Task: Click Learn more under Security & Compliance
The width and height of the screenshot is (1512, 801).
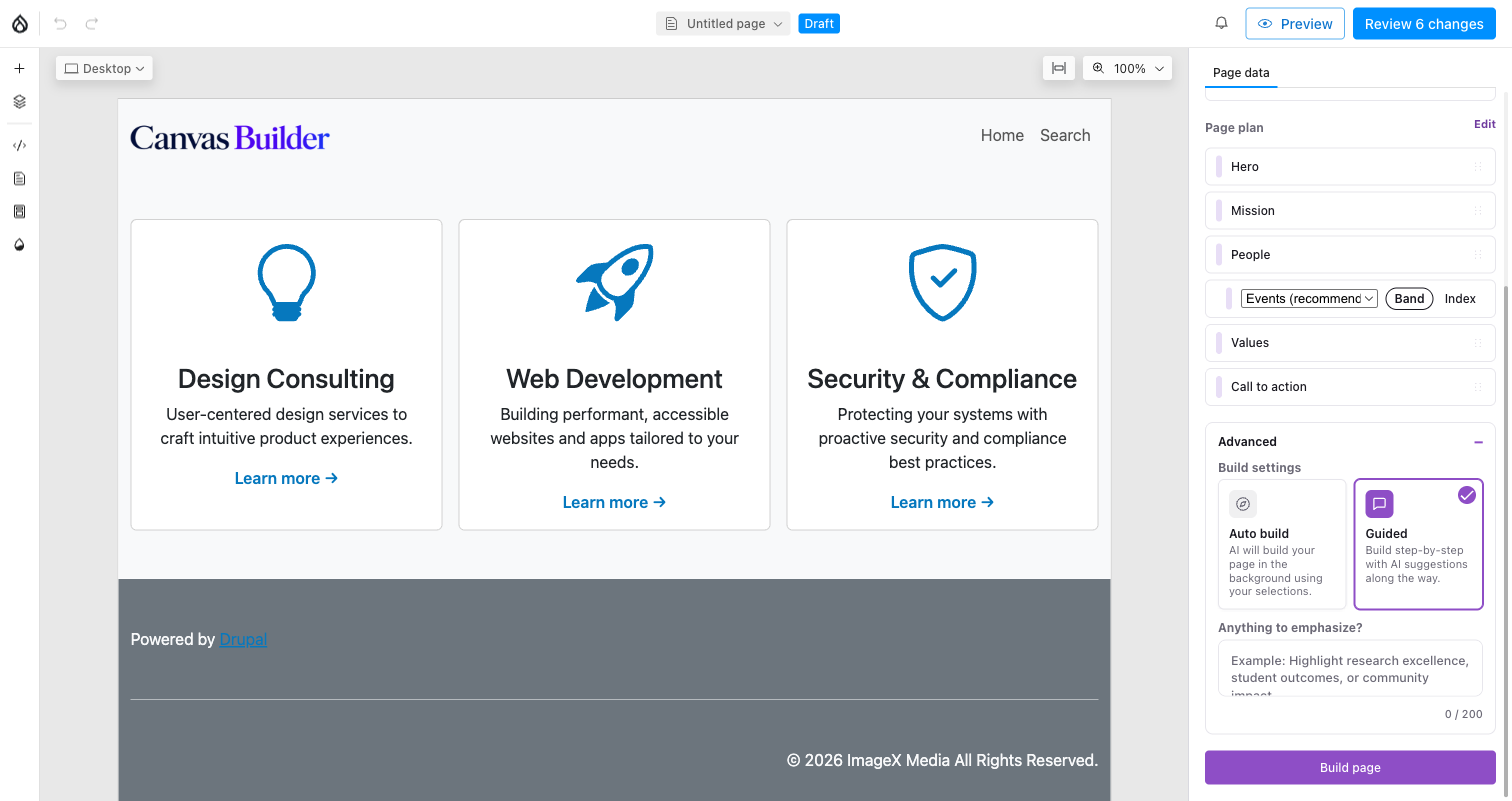Action: 942,503
